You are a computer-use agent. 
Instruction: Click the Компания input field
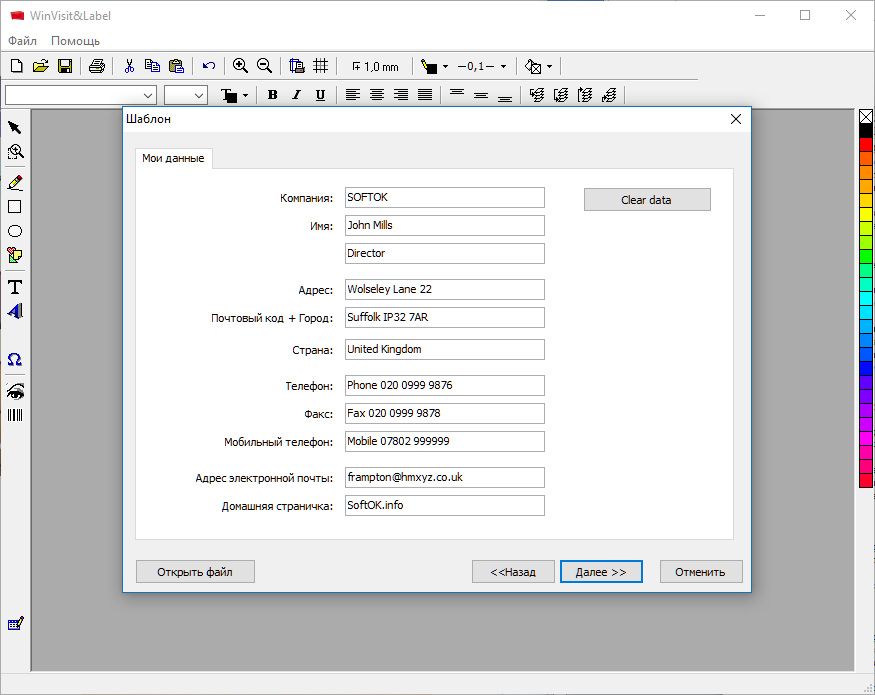pyautogui.click(x=444, y=198)
